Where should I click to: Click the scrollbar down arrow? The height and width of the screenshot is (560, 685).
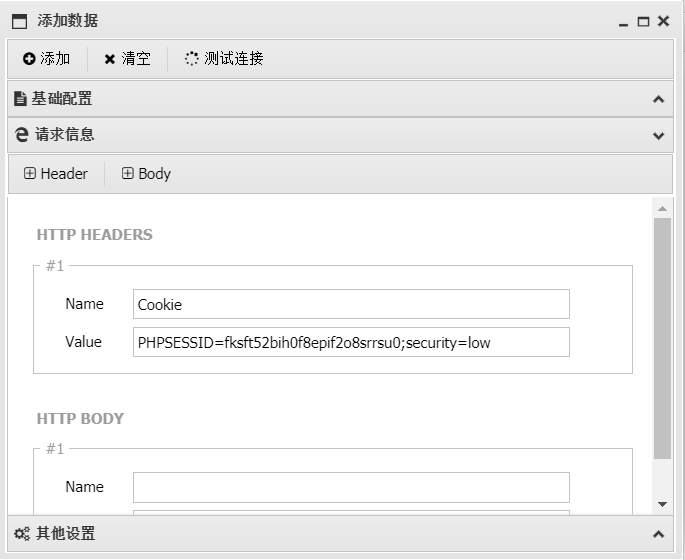[662, 504]
